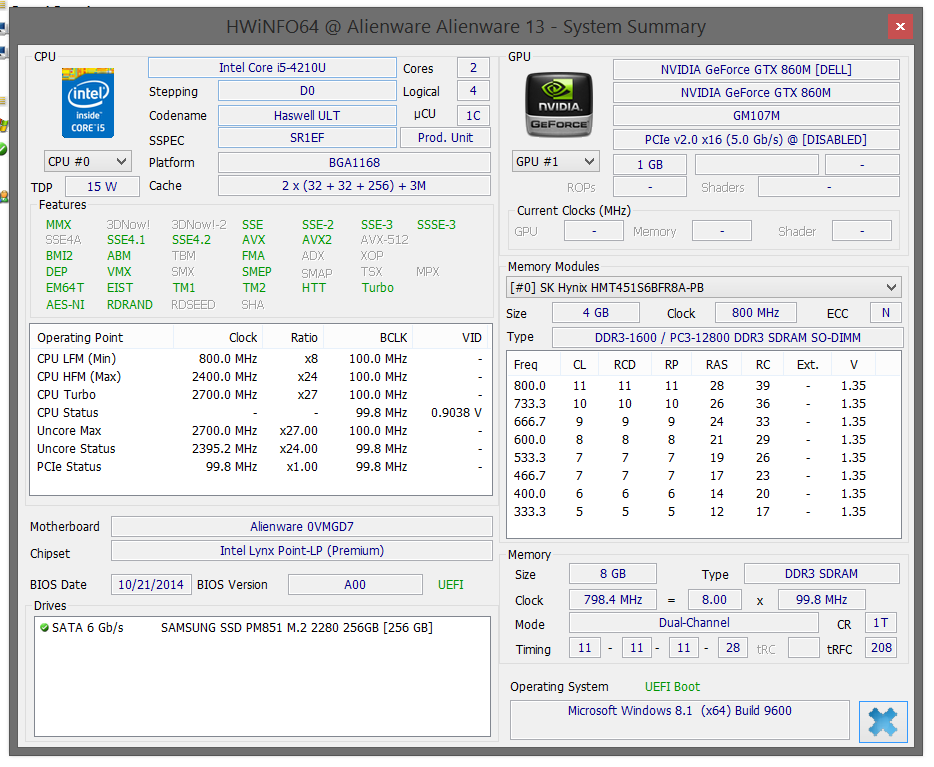Click the SAMSUNG SSD PM851 drive entry
This screenshot has width=934, height=767.
[x=296, y=628]
